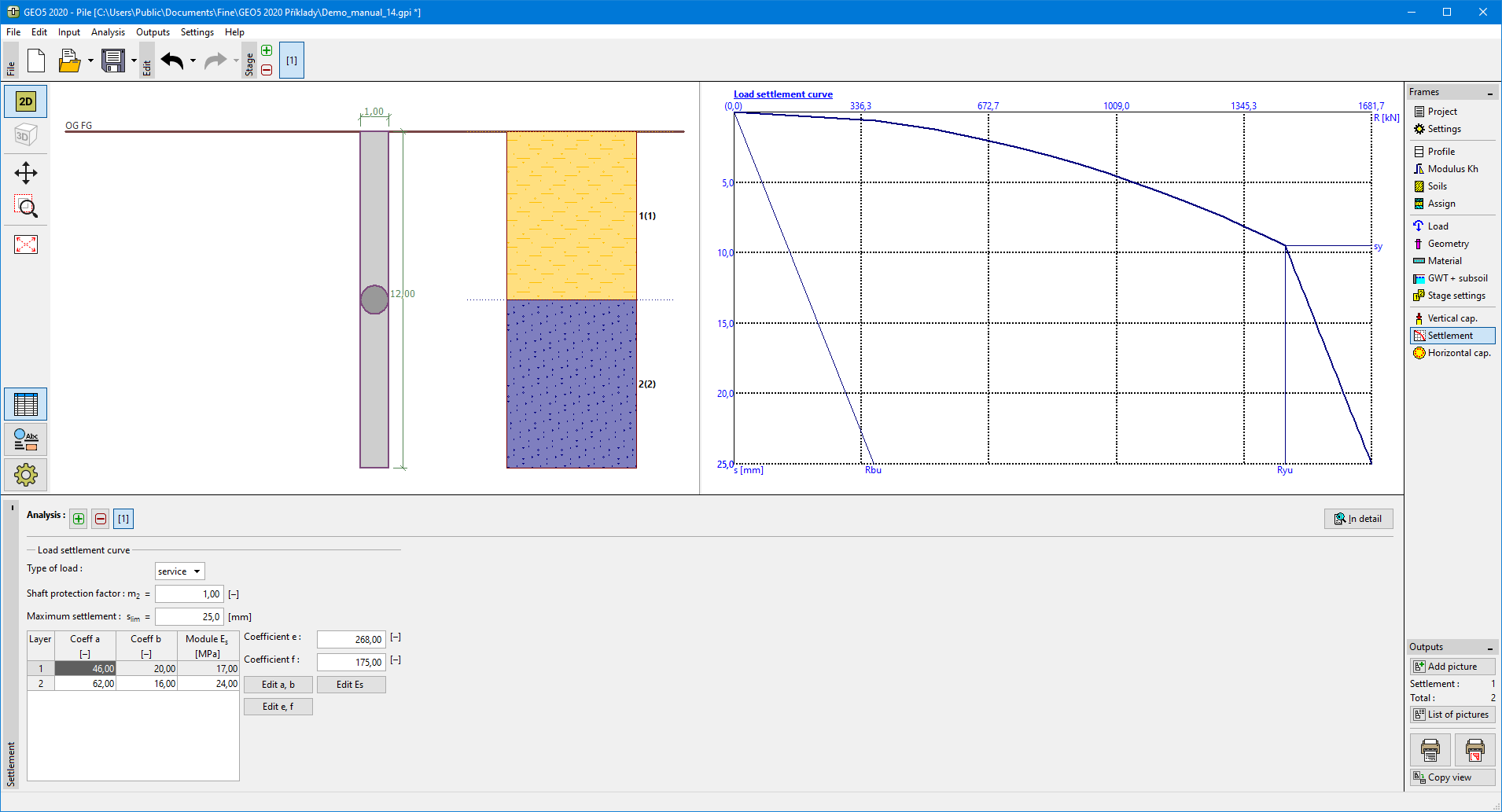Select construction stage [1] toggle
This screenshot has width=1502, height=812.
(x=292, y=61)
